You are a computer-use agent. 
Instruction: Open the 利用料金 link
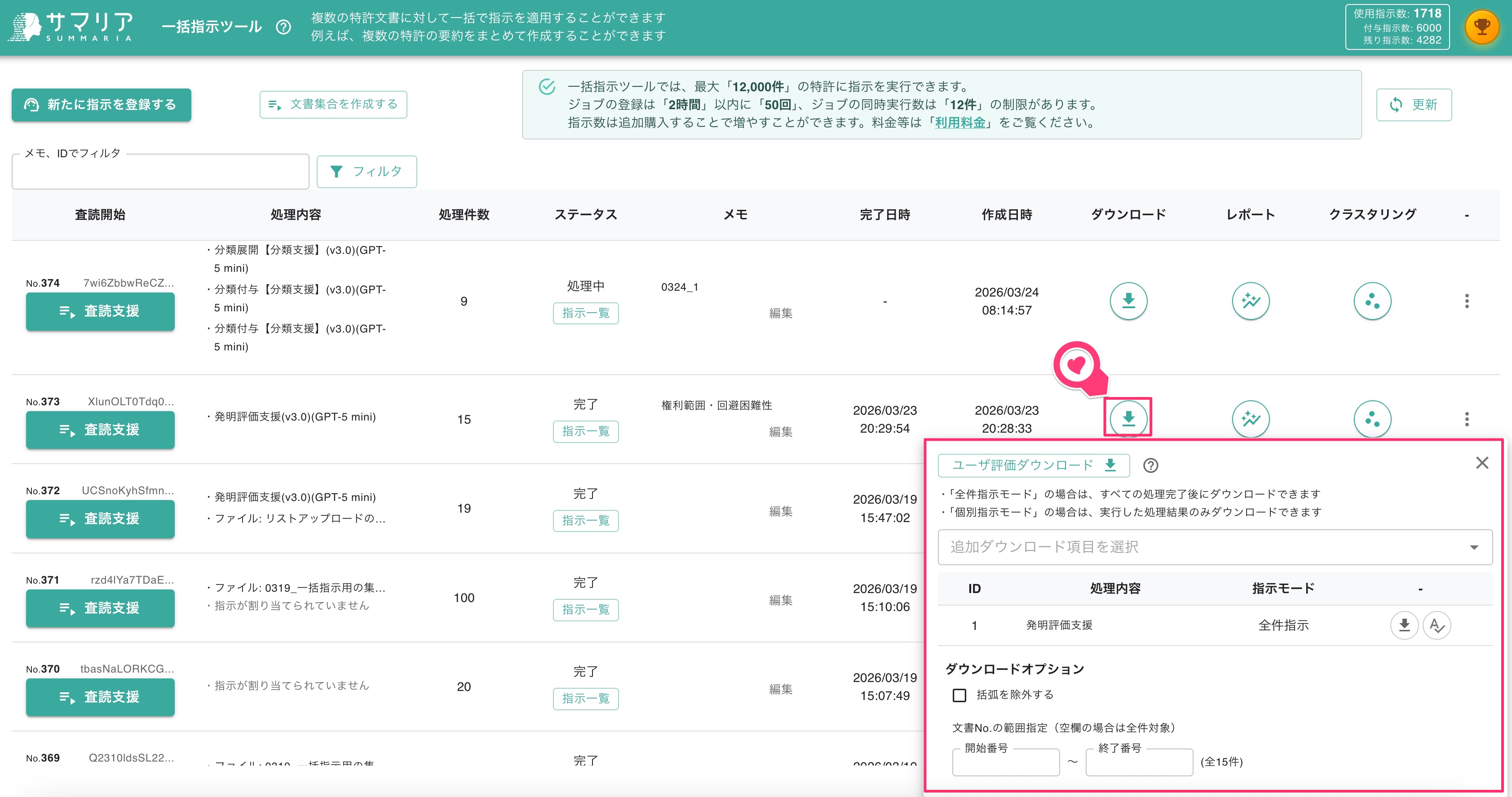pyautogui.click(x=959, y=123)
